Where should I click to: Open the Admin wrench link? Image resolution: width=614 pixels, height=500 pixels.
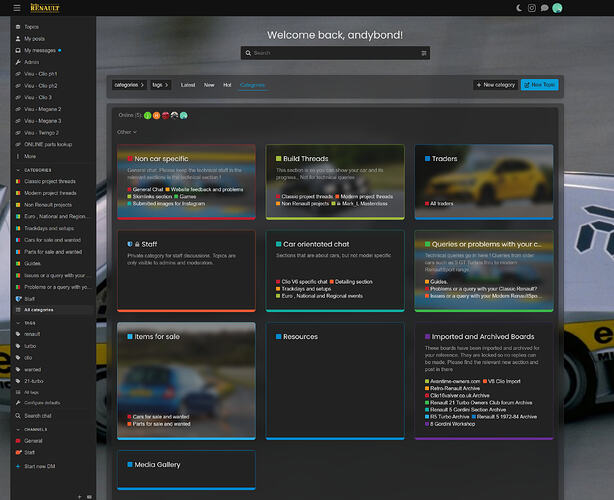pos(31,62)
